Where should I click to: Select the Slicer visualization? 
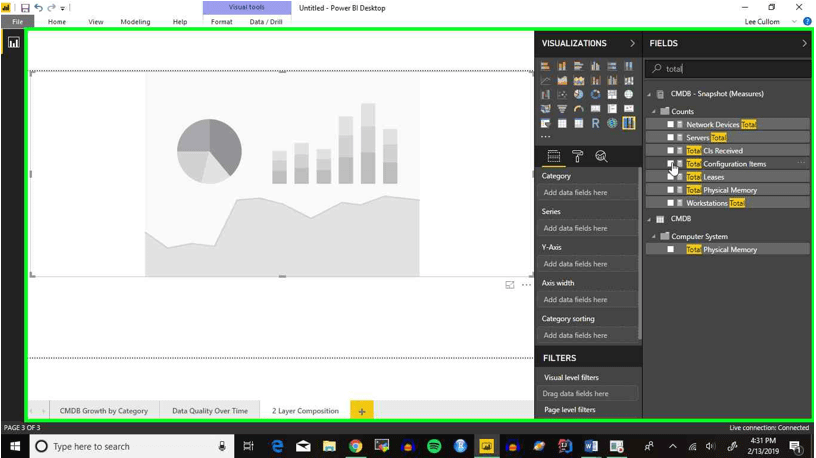coord(545,123)
